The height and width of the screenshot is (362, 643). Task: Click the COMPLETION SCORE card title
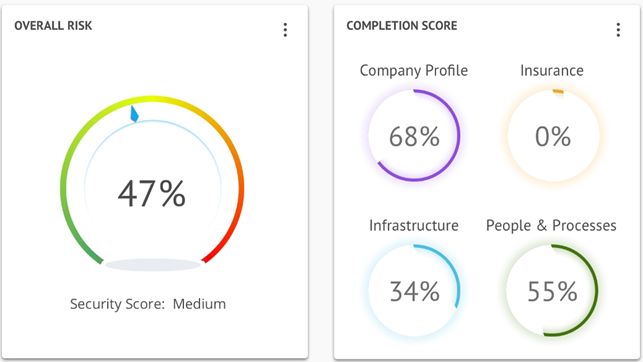coord(402,25)
